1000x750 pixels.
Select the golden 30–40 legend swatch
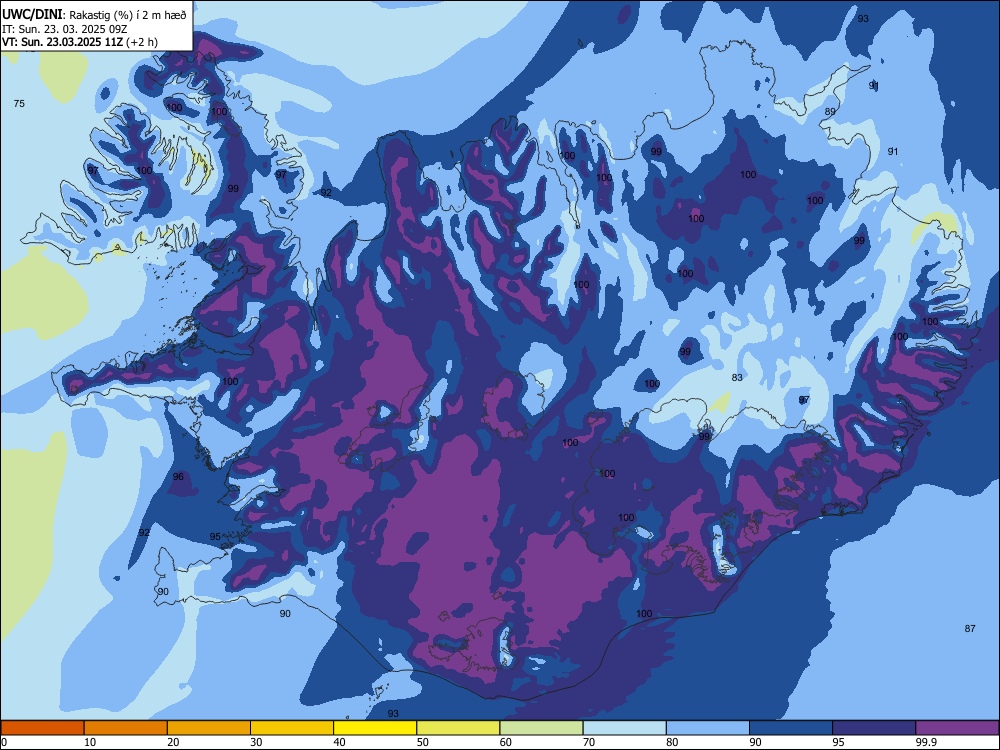coord(292,728)
